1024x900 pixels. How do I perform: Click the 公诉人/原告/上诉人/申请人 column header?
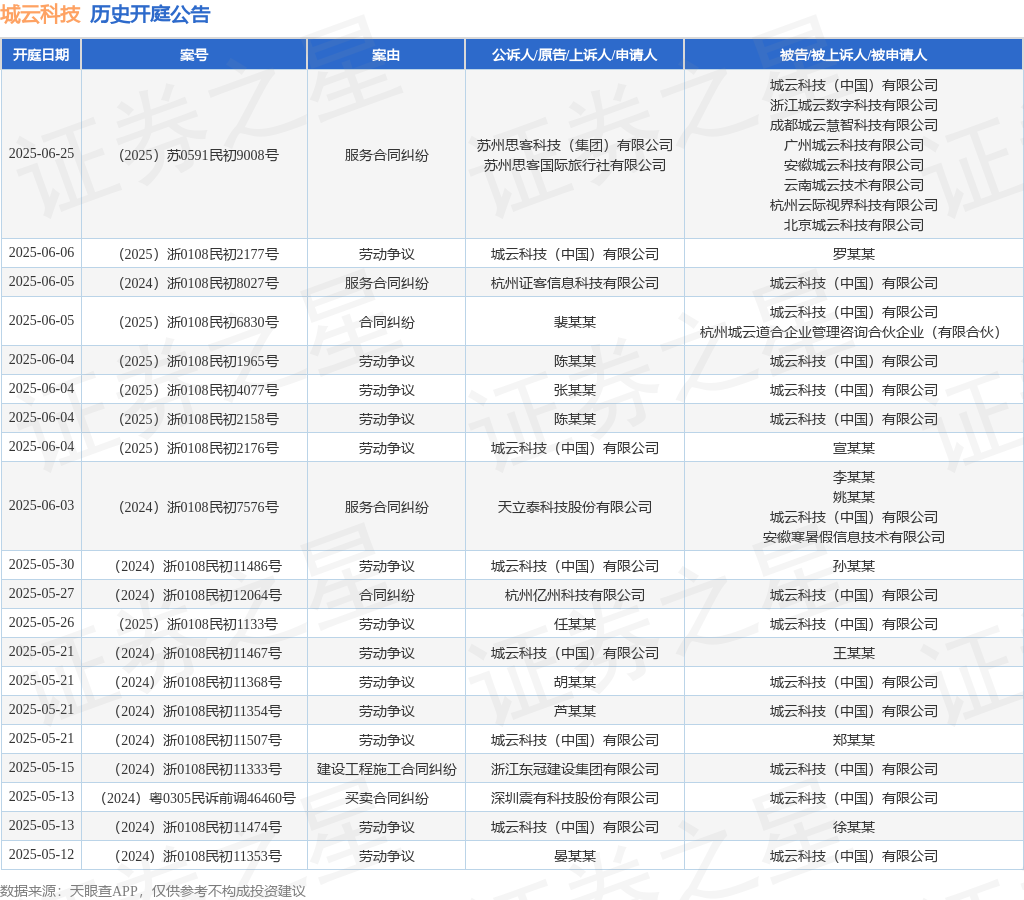coord(575,54)
